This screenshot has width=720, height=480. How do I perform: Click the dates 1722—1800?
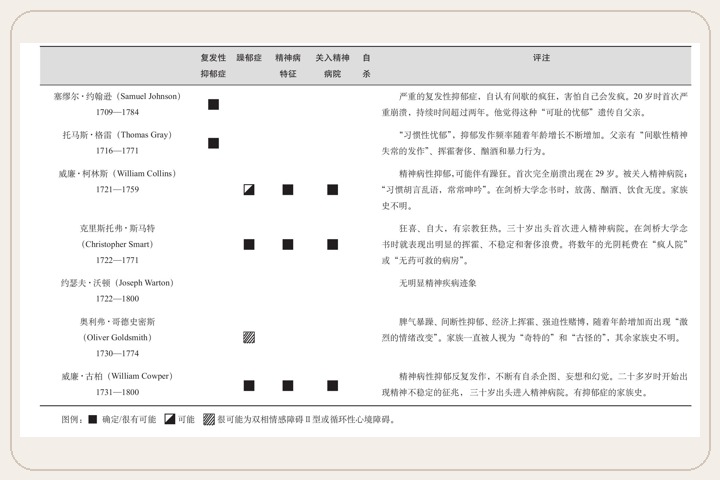[x=118, y=299]
